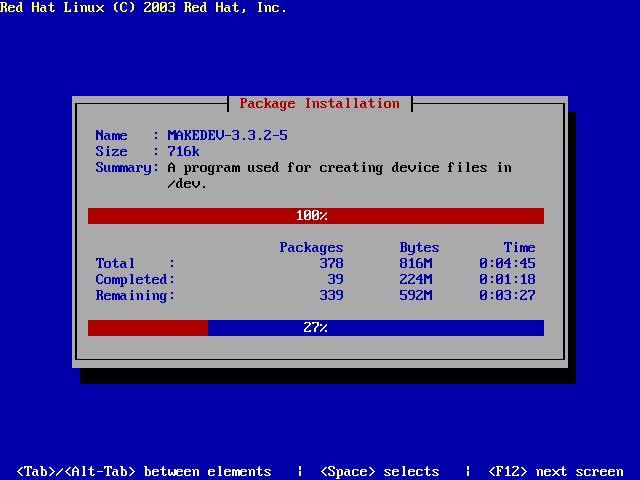Click the Red Hat Linux copyright header text
The width and height of the screenshot is (640, 480).
pyautogui.click(x=143, y=7)
